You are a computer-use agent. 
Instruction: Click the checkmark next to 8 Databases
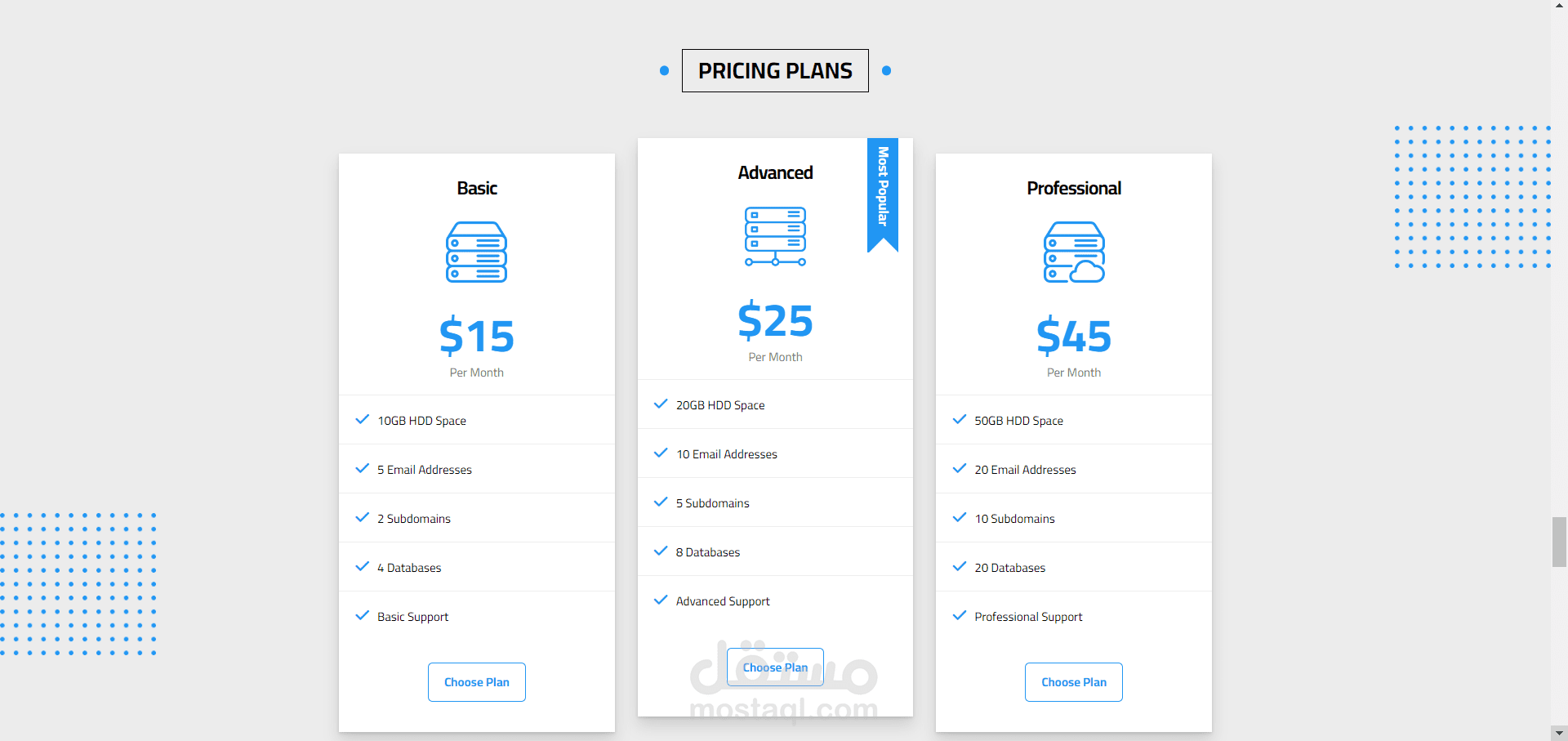coord(661,551)
